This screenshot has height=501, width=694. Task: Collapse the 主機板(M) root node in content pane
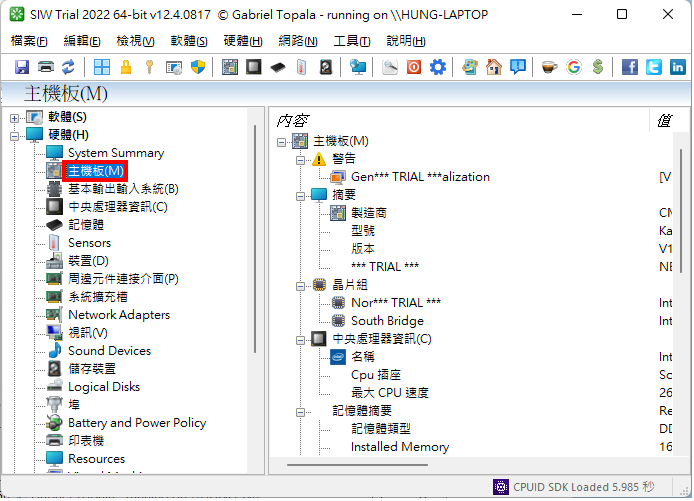281,143
